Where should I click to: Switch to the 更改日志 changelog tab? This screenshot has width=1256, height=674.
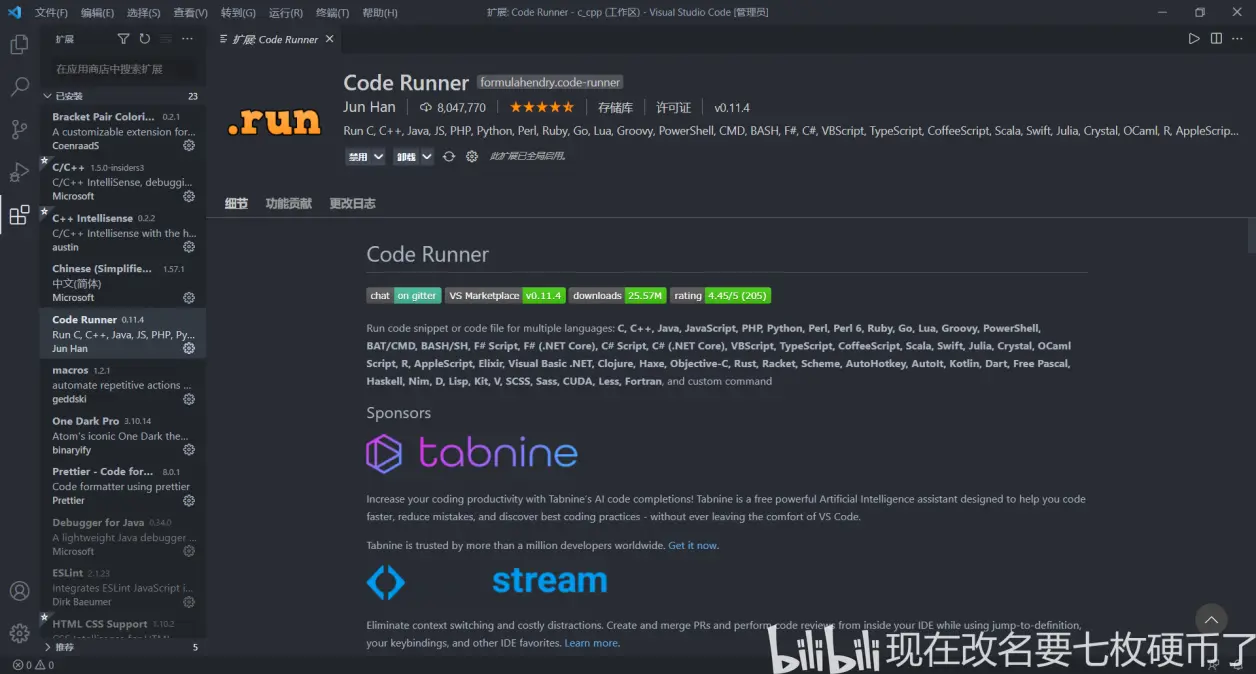coord(353,203)
